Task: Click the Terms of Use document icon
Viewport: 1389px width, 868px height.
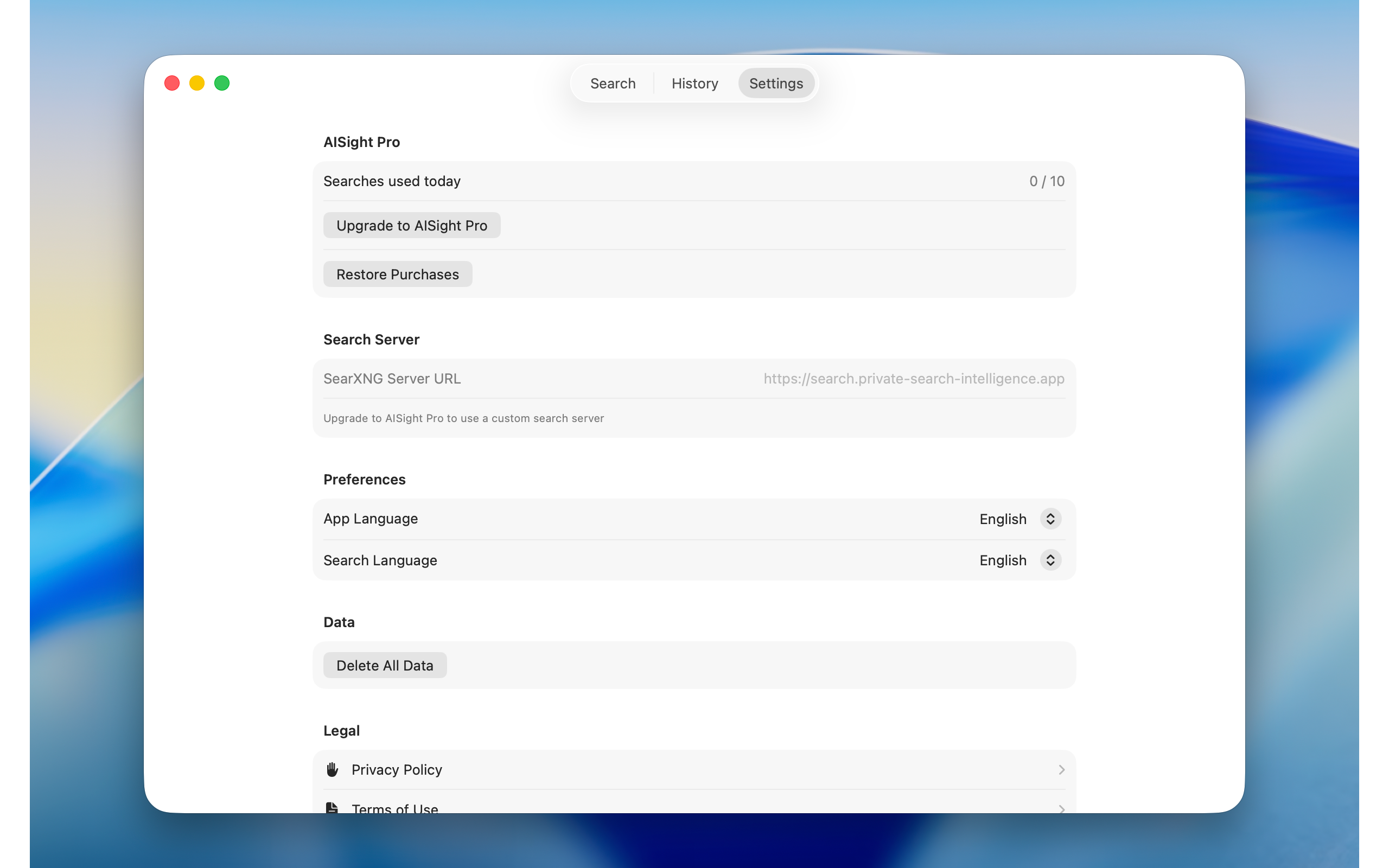Action: [x=332, y=807]
